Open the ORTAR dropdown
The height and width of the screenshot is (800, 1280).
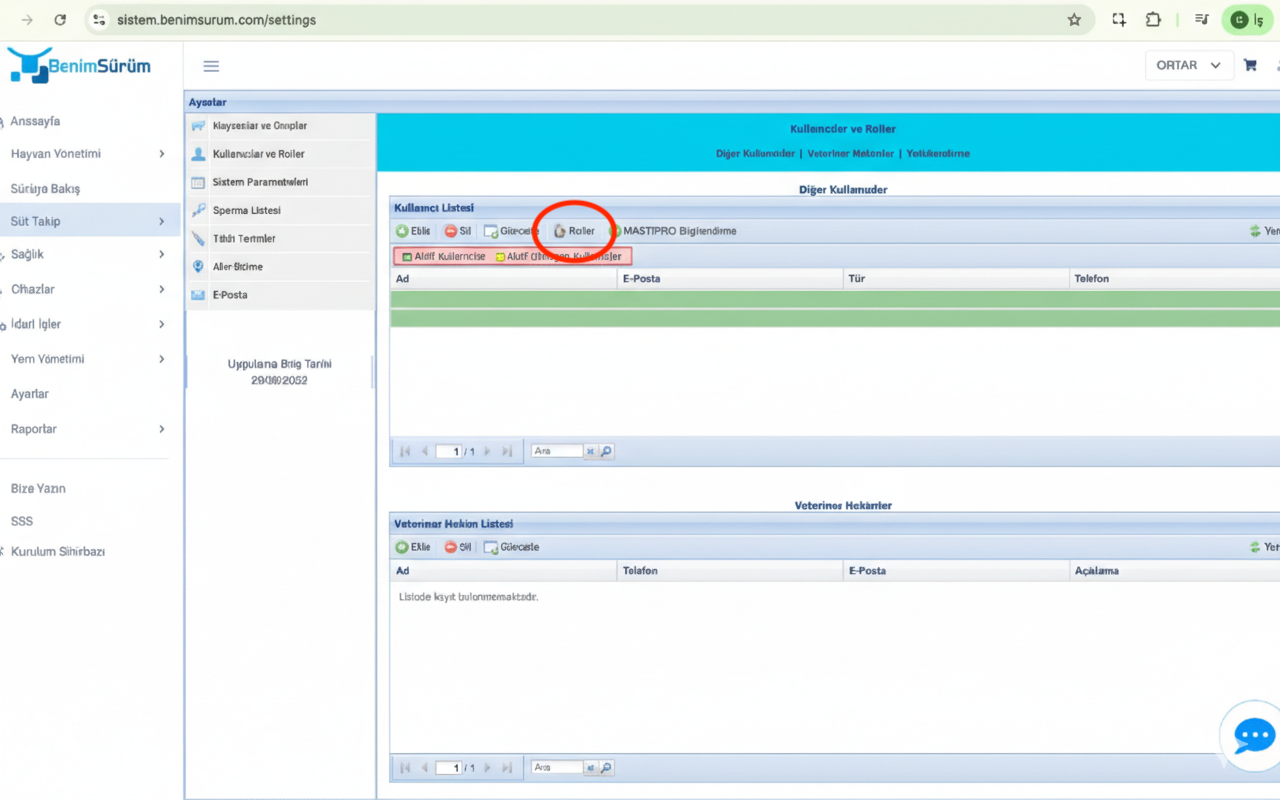point(1188,65)
